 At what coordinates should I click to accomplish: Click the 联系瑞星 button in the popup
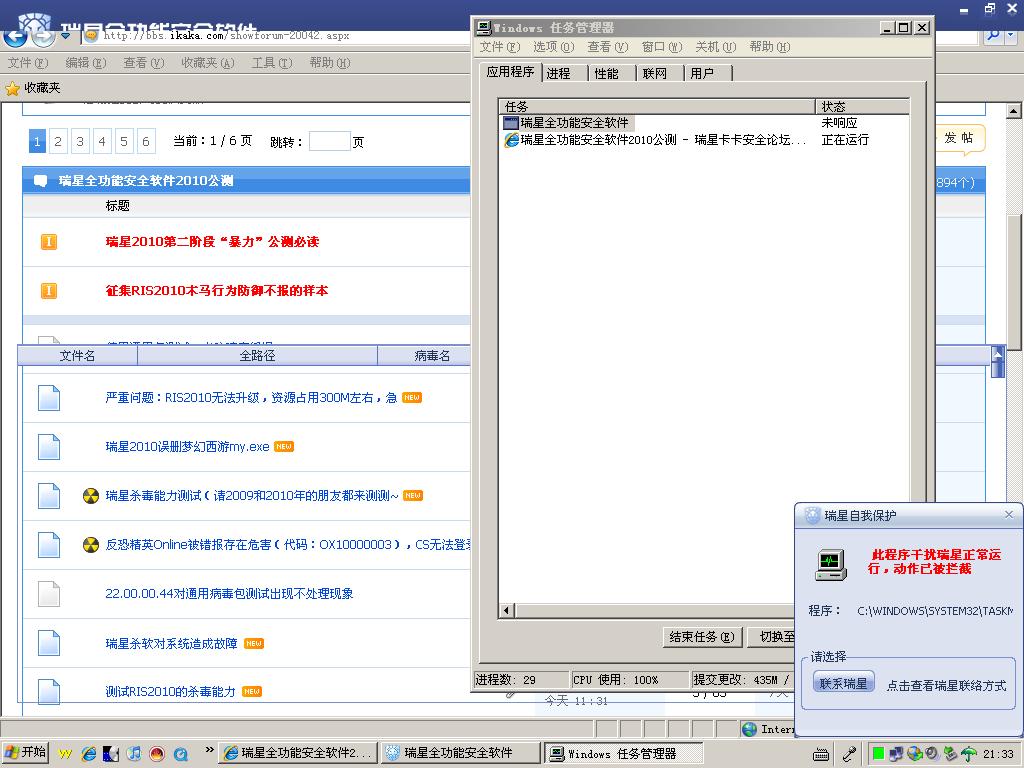pos(843,683)
